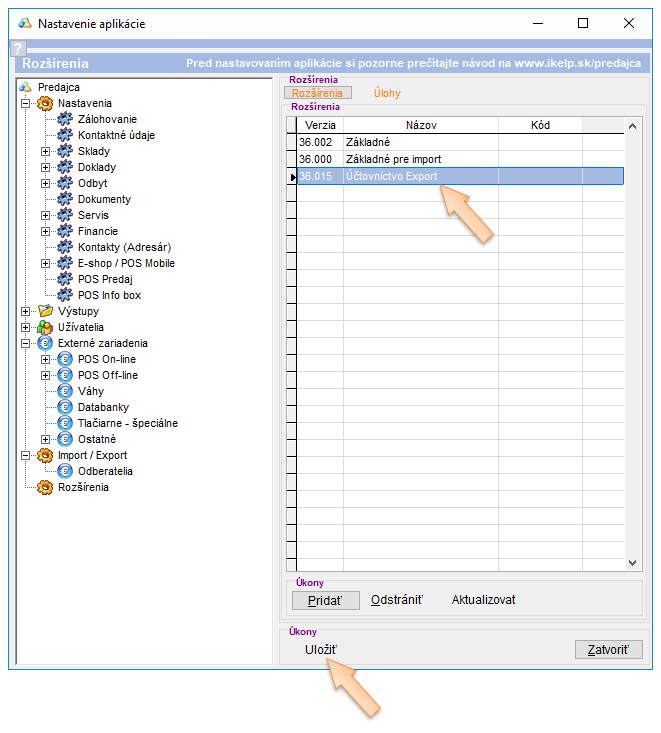
Task: Open the Rozšírenia tab
Action: [316, 93]
